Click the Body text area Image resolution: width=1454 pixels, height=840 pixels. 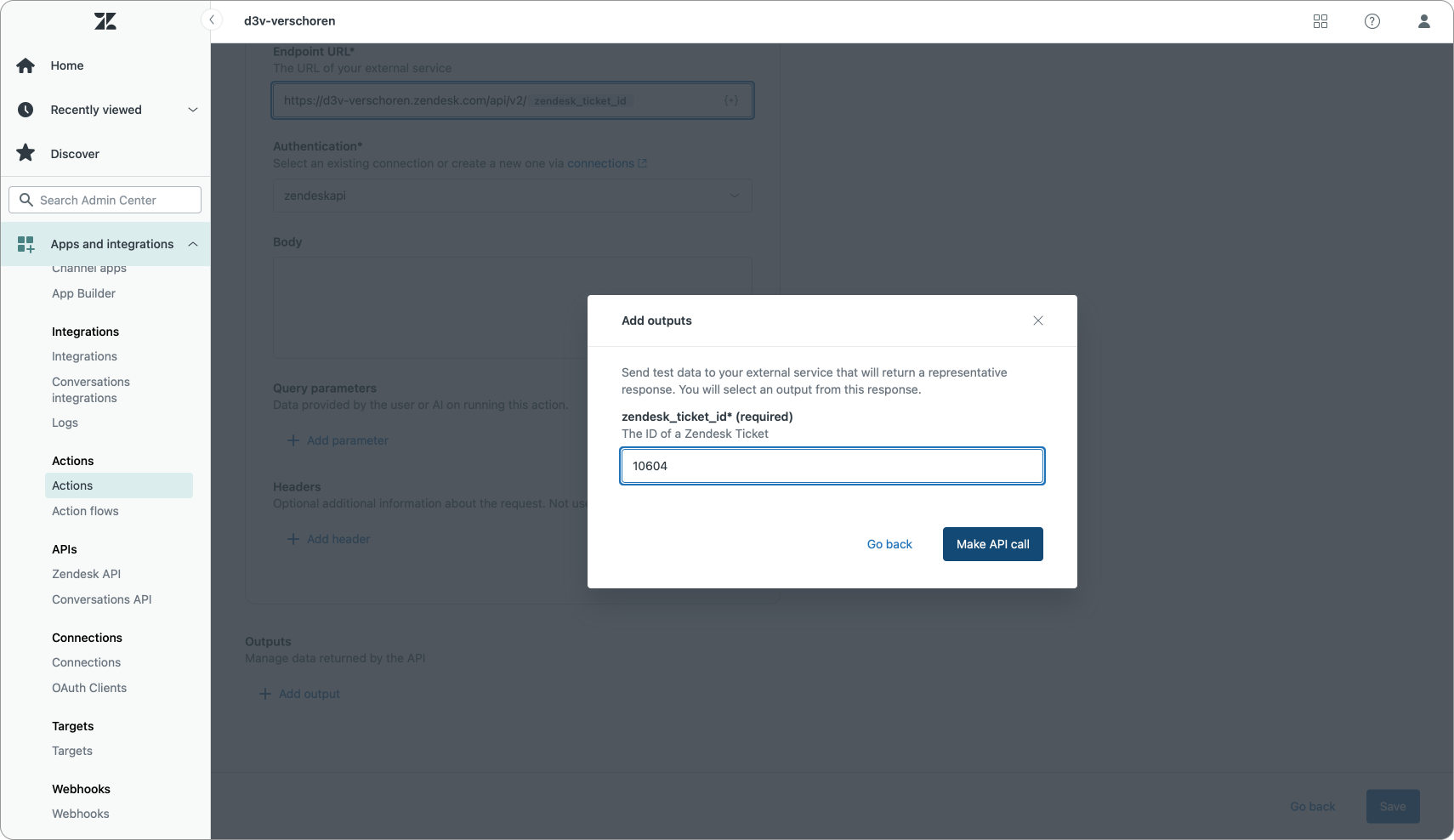tap(513, 308)
